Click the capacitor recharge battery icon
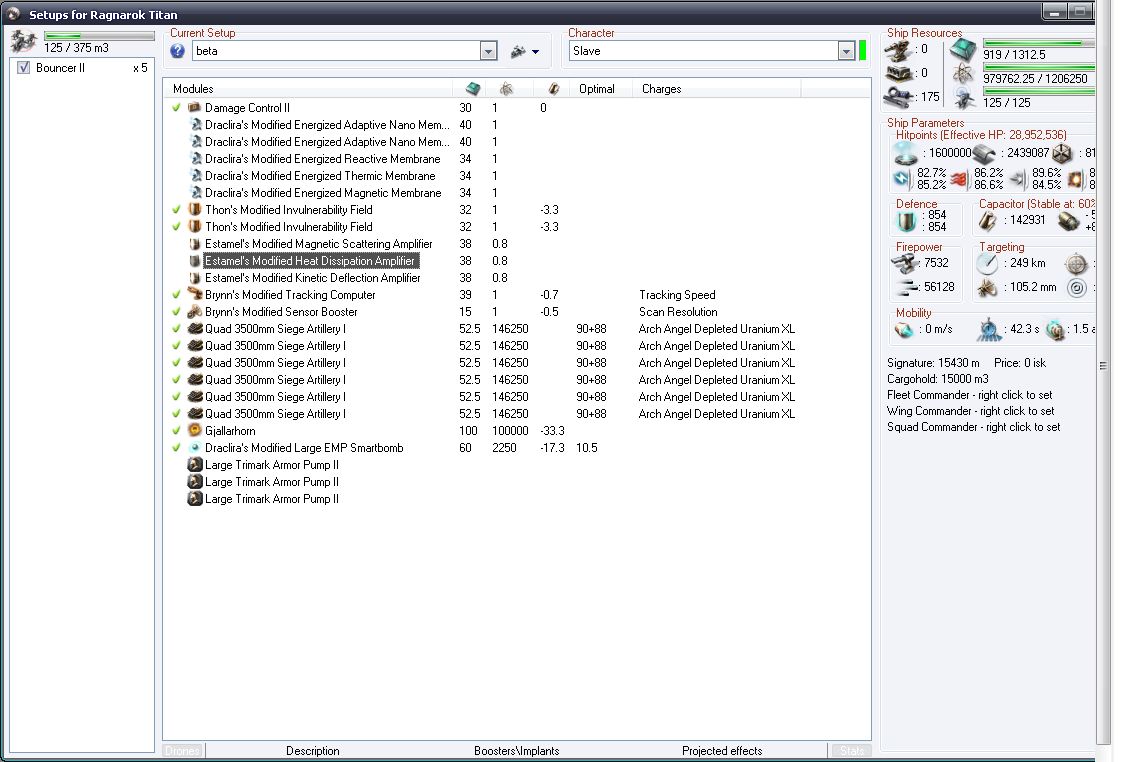Viewport: 1143px width, 762px height. [1069, 221]
